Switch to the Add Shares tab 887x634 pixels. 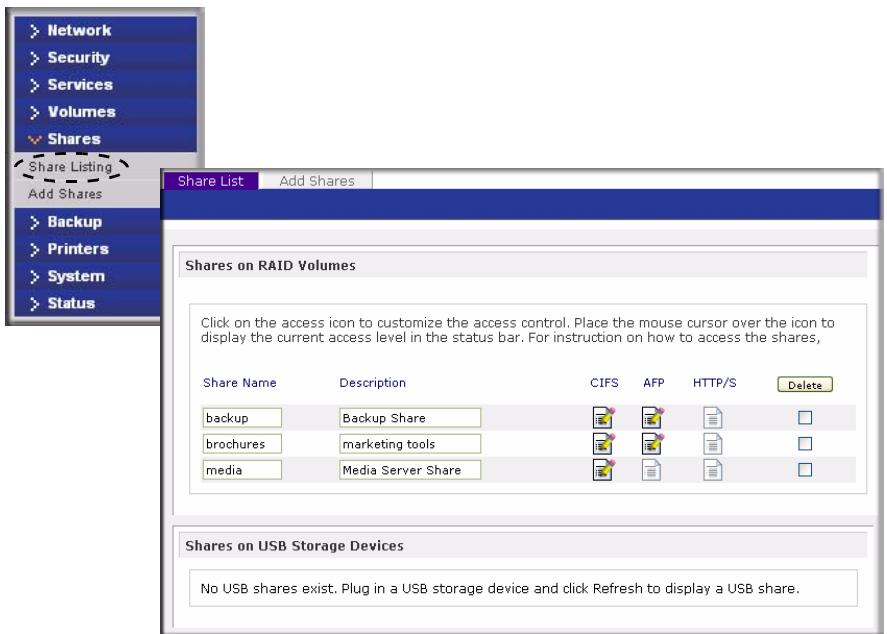[x=317, y=181]
